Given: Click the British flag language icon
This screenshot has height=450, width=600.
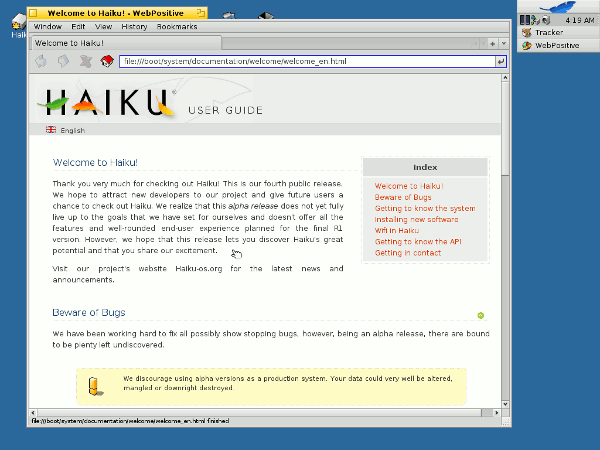Looking at the screenshot, I should click(51, 130).
